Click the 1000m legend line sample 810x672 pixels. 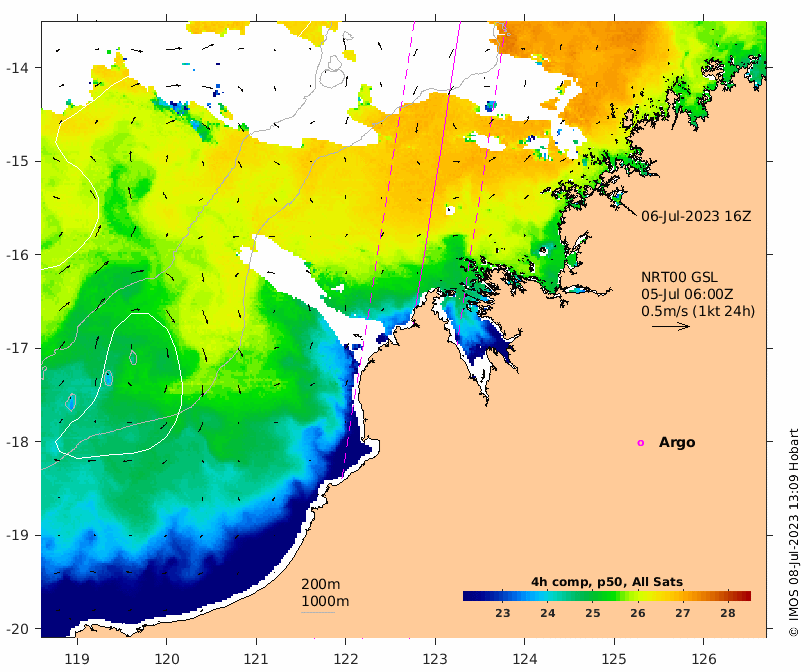[318, 613]
